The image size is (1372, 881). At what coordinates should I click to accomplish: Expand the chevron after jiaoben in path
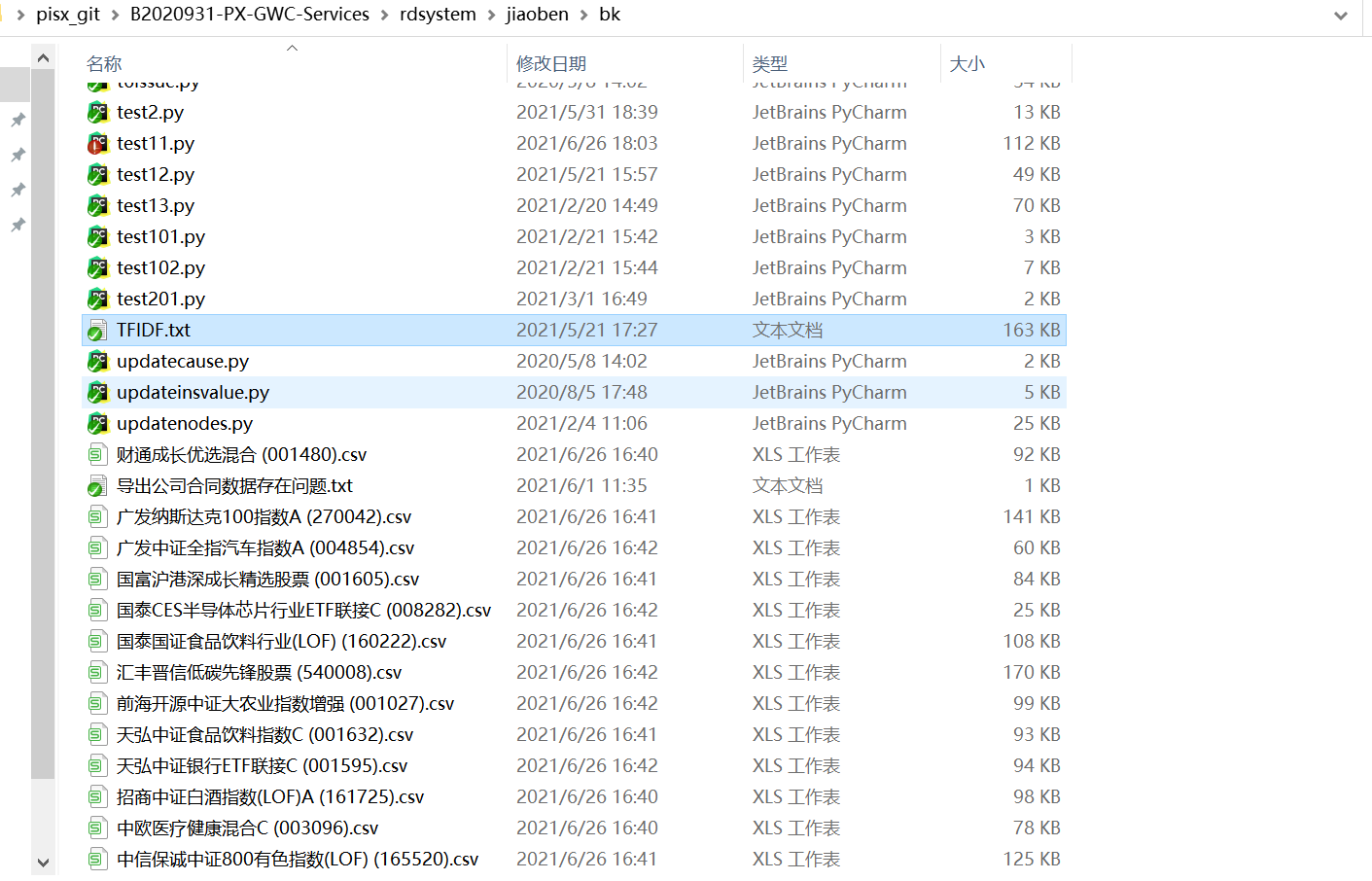tap(584, 15)
